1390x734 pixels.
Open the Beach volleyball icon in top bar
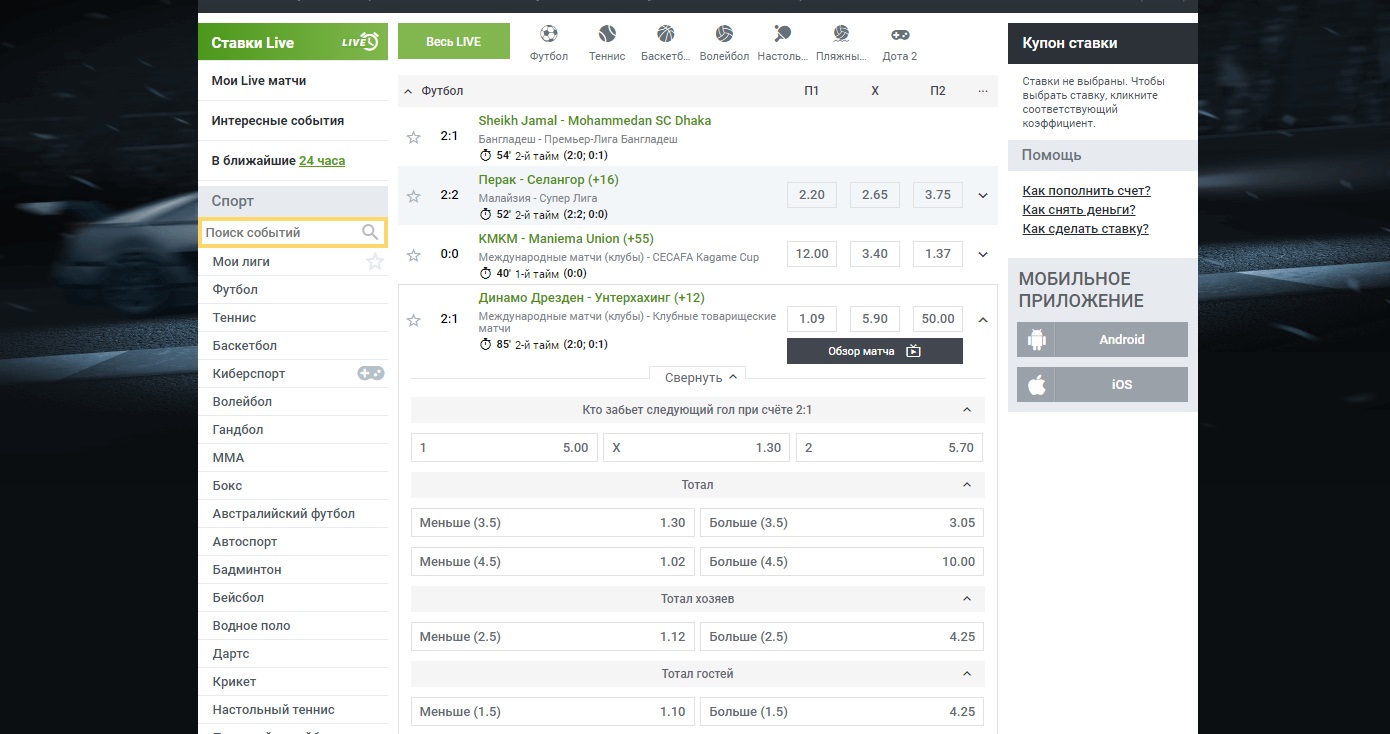841,34
